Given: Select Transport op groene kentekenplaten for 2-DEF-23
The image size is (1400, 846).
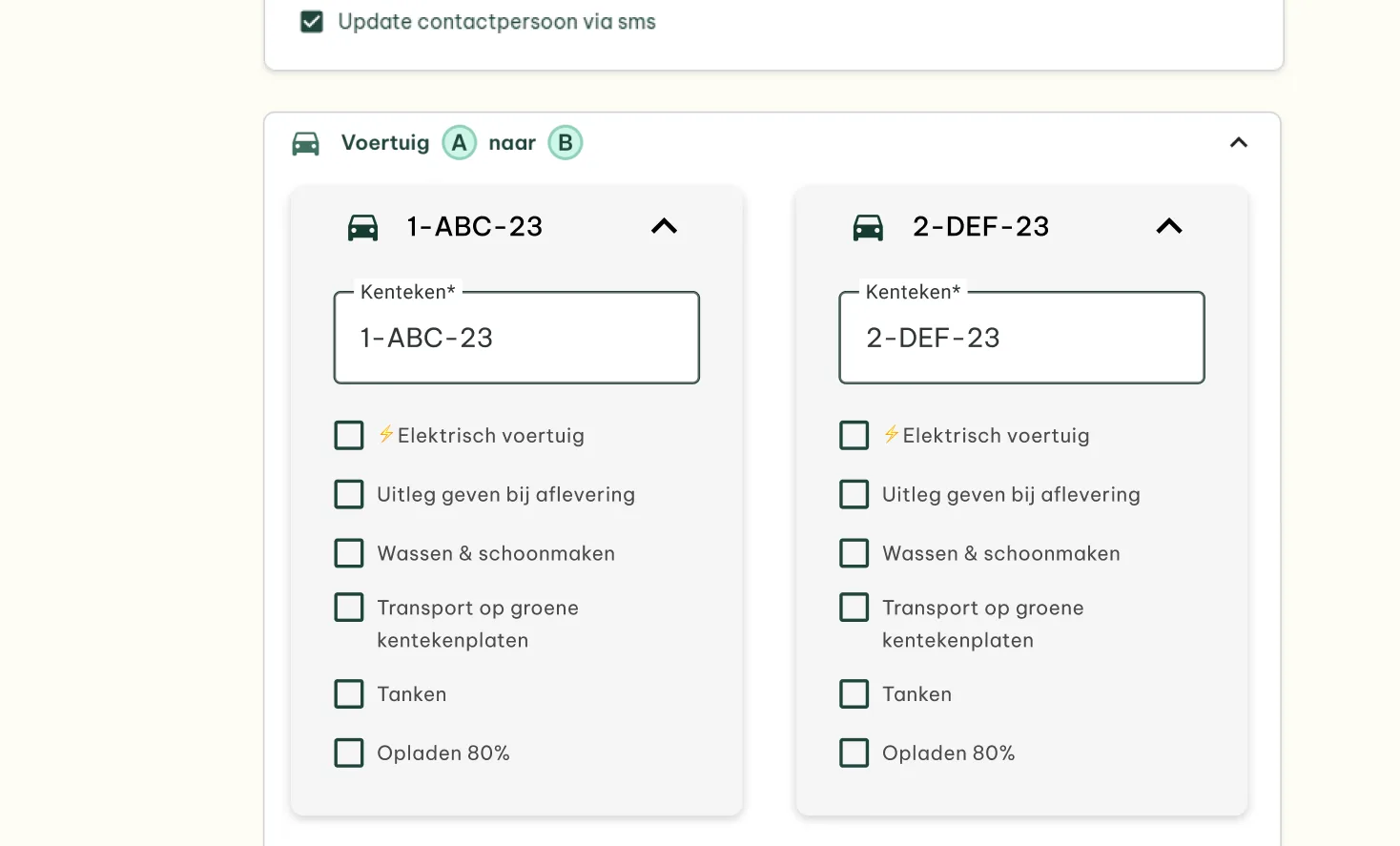Looking at the screenshot, I should (854, 608).
